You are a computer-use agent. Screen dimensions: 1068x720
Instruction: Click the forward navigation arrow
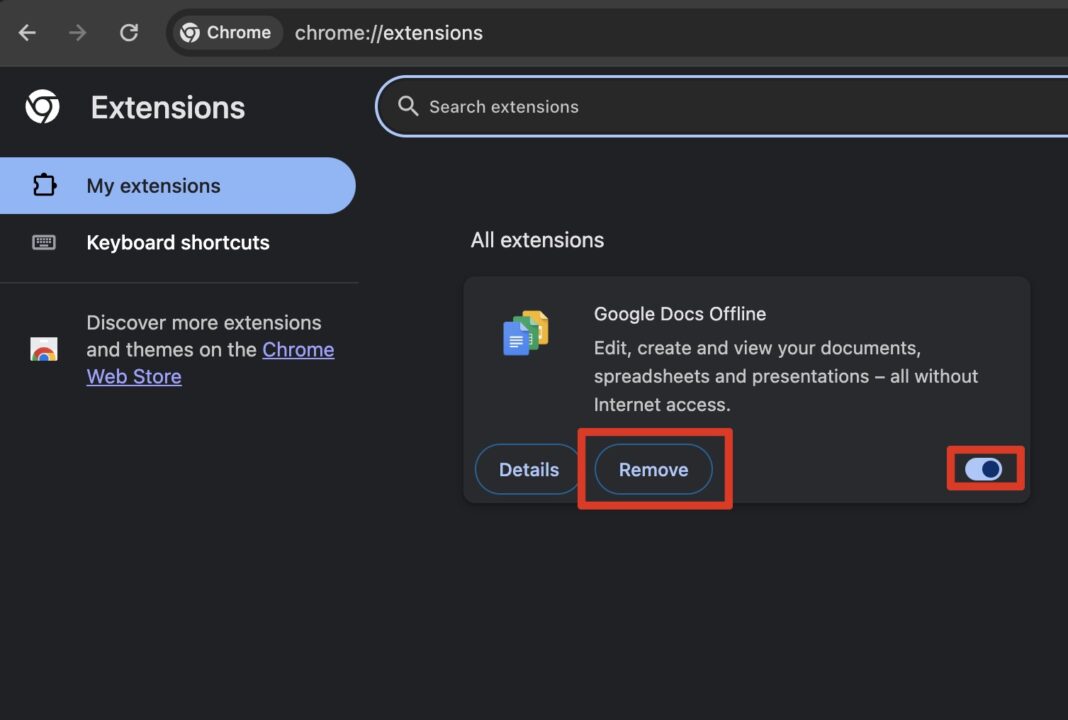point(77,32)
